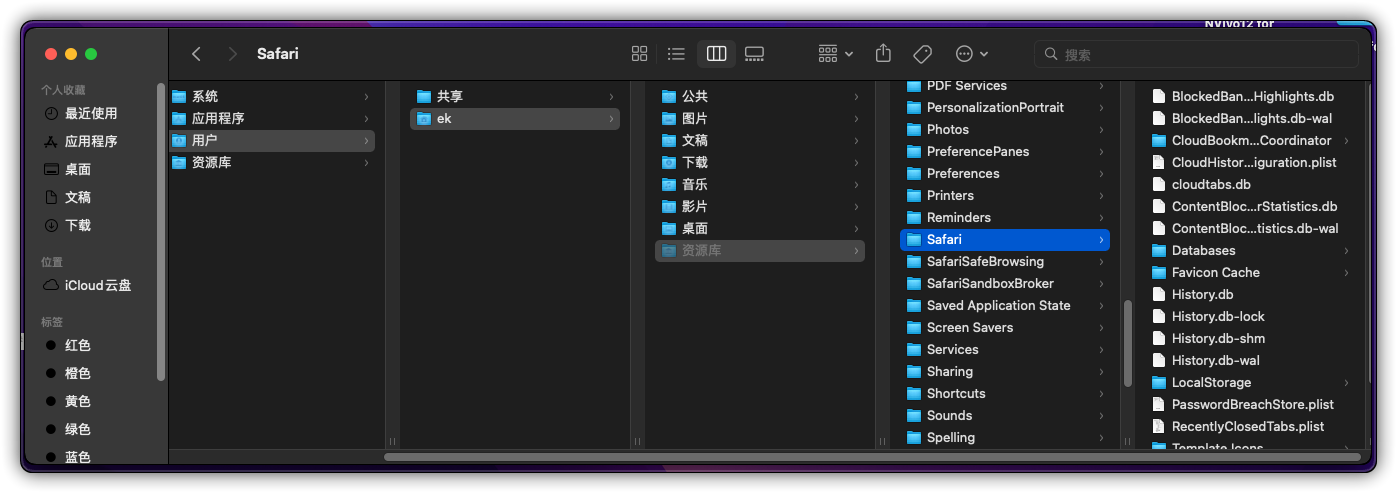Open the 图片 folder
The width and height of the screenshot is (1397, 493).
point(760,118)
